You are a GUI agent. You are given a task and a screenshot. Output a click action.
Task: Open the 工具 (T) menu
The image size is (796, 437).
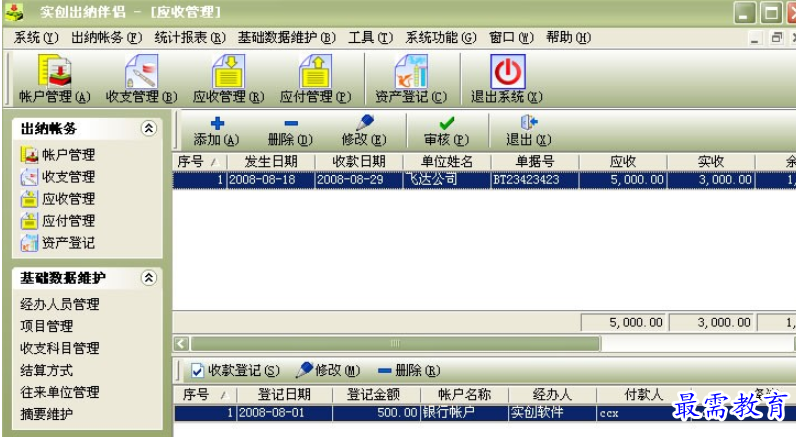point(371,38)
